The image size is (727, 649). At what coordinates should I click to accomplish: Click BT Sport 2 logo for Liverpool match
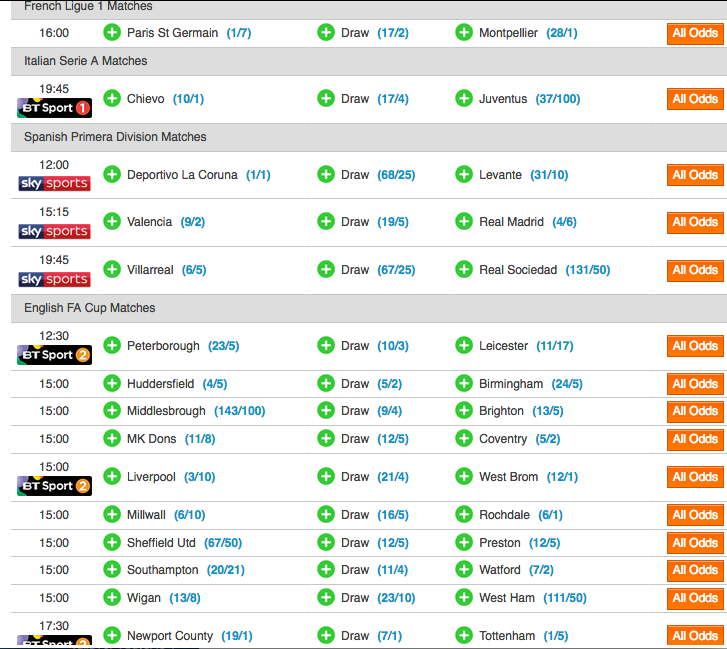point(54,486)
